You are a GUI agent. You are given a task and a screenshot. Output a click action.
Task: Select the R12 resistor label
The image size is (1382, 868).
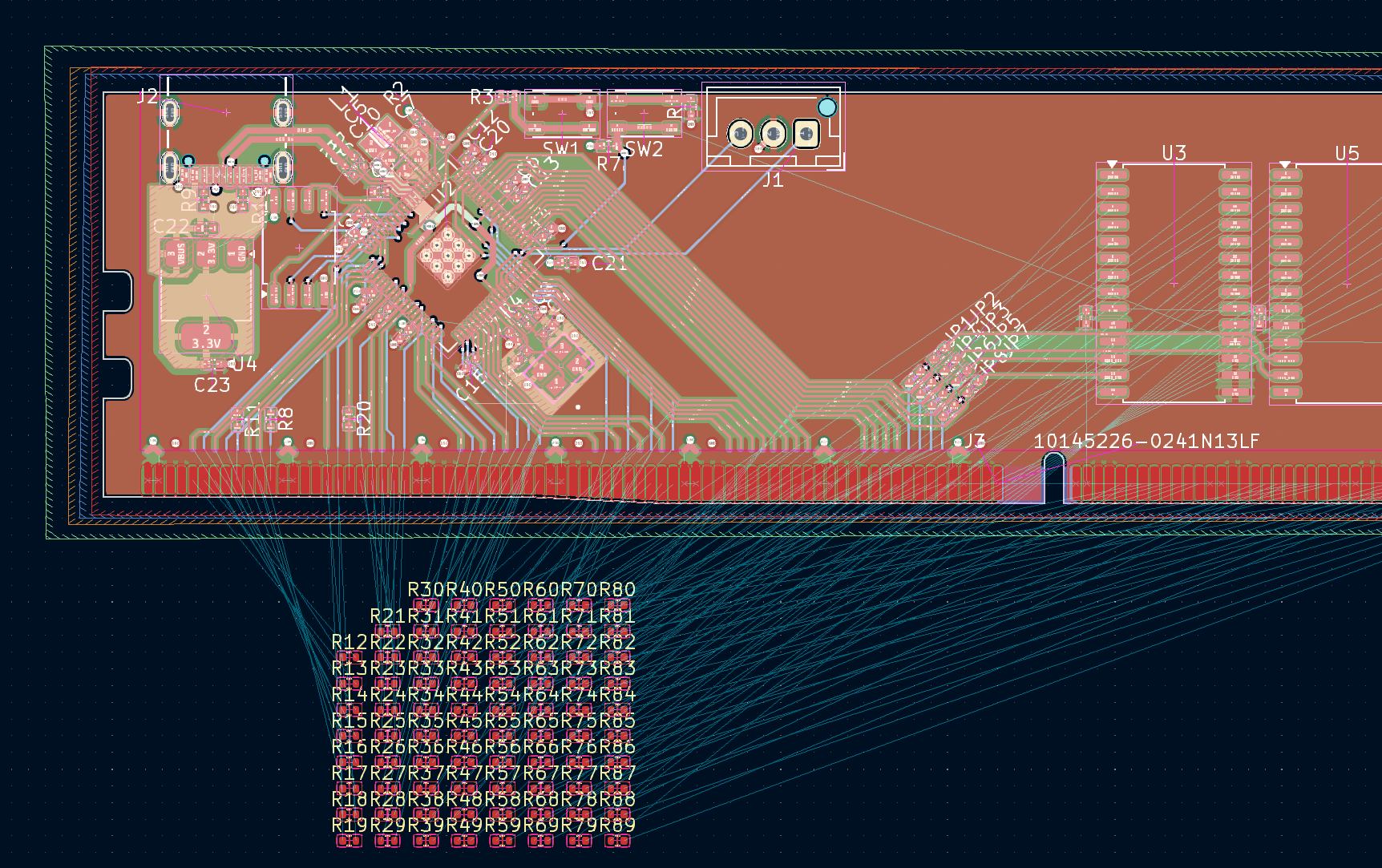coord(350,642)
